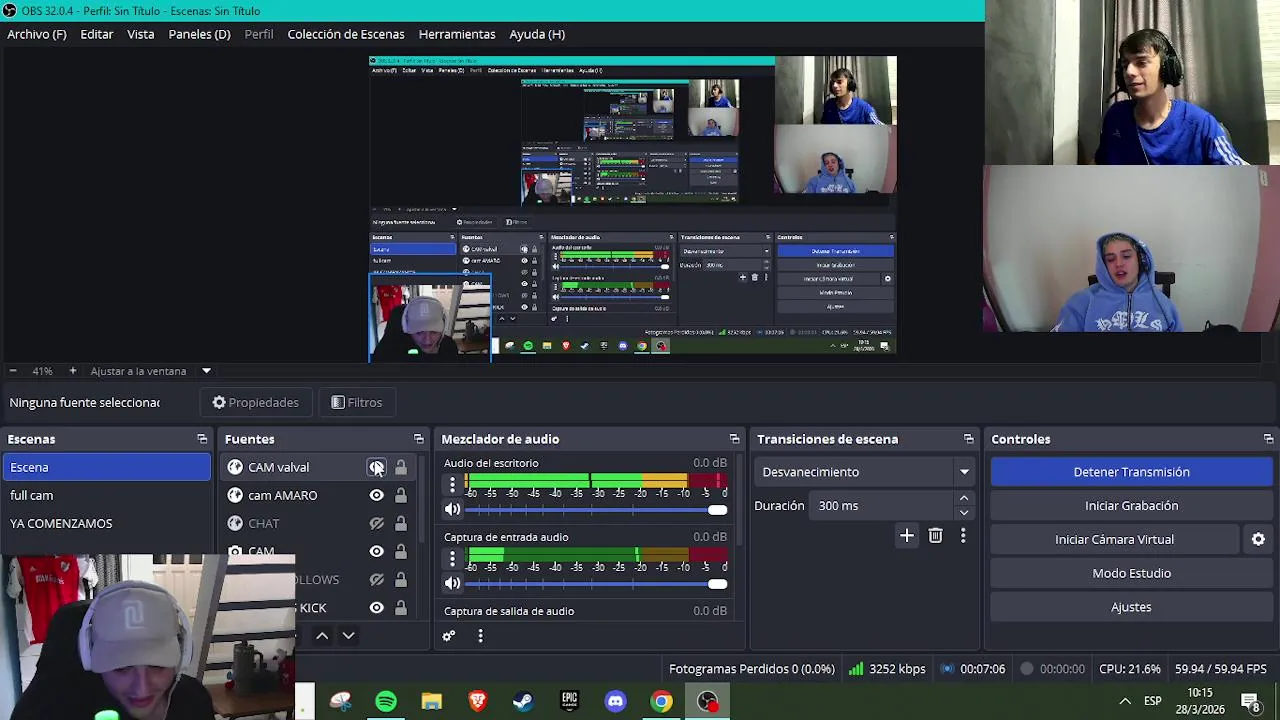Open source Propiedades button
This screenshot has height=720, width=1280.
(256, 402)
